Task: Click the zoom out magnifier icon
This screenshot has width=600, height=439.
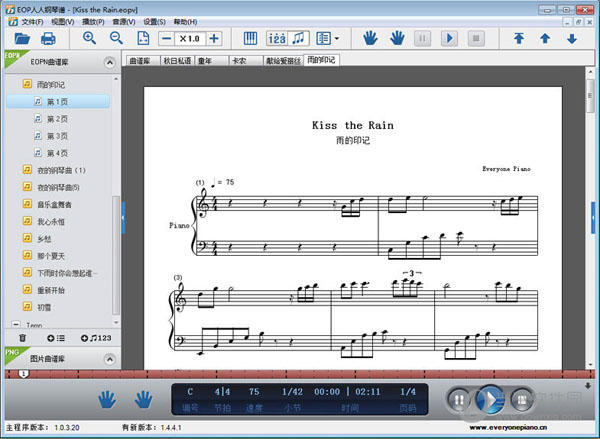Action: tap(116, 38)
